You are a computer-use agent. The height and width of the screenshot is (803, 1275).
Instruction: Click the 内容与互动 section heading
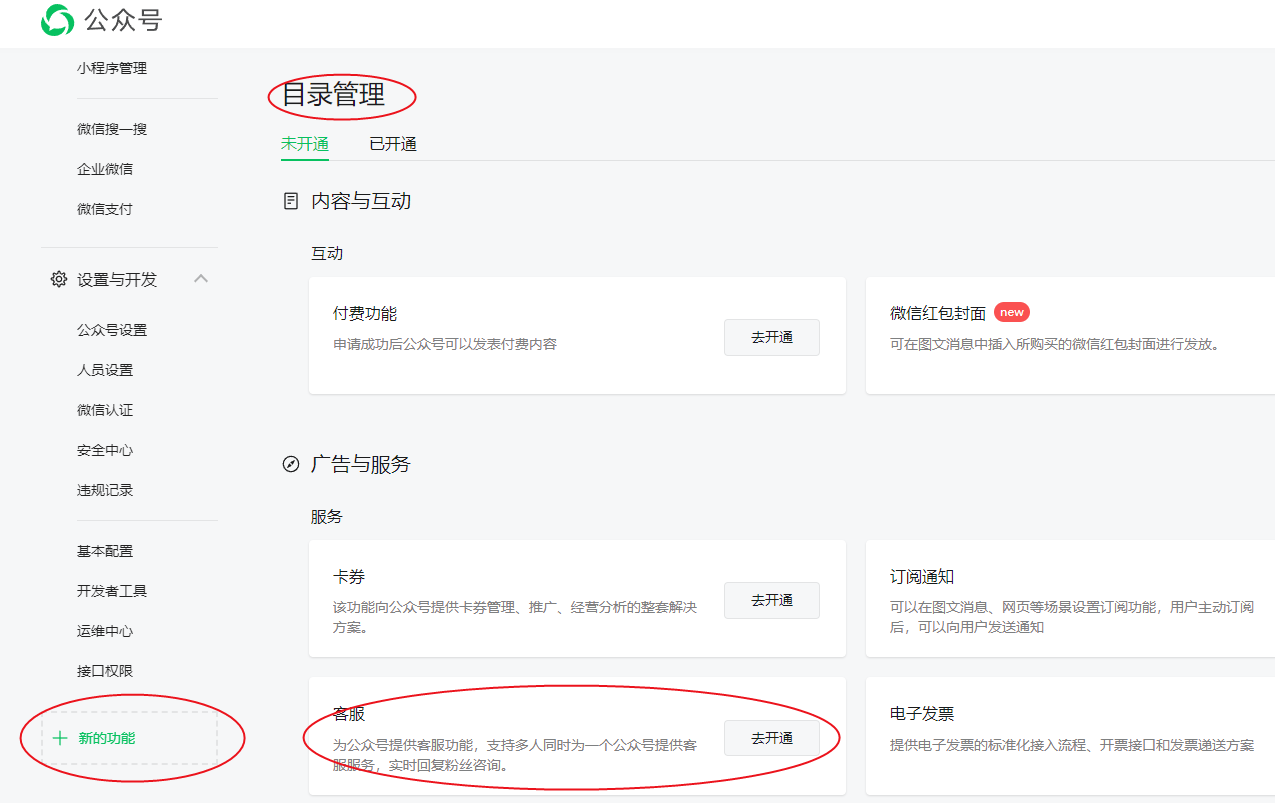point(361,201)
